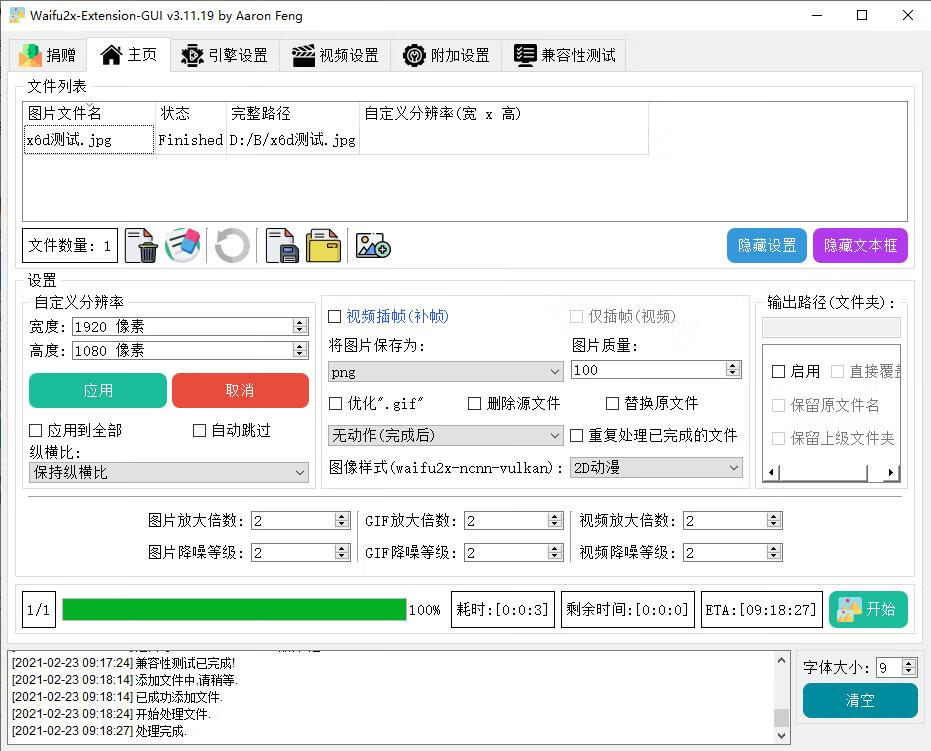Switch to the 引擎设置 tab
This screenshot has width=931, height=751.
pyautogui.click(x=224, y=55)
